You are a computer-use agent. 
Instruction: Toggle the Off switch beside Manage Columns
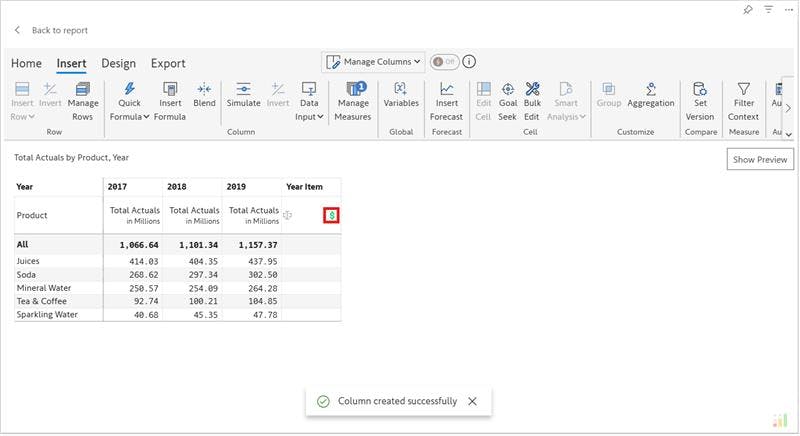pos(443,62)
